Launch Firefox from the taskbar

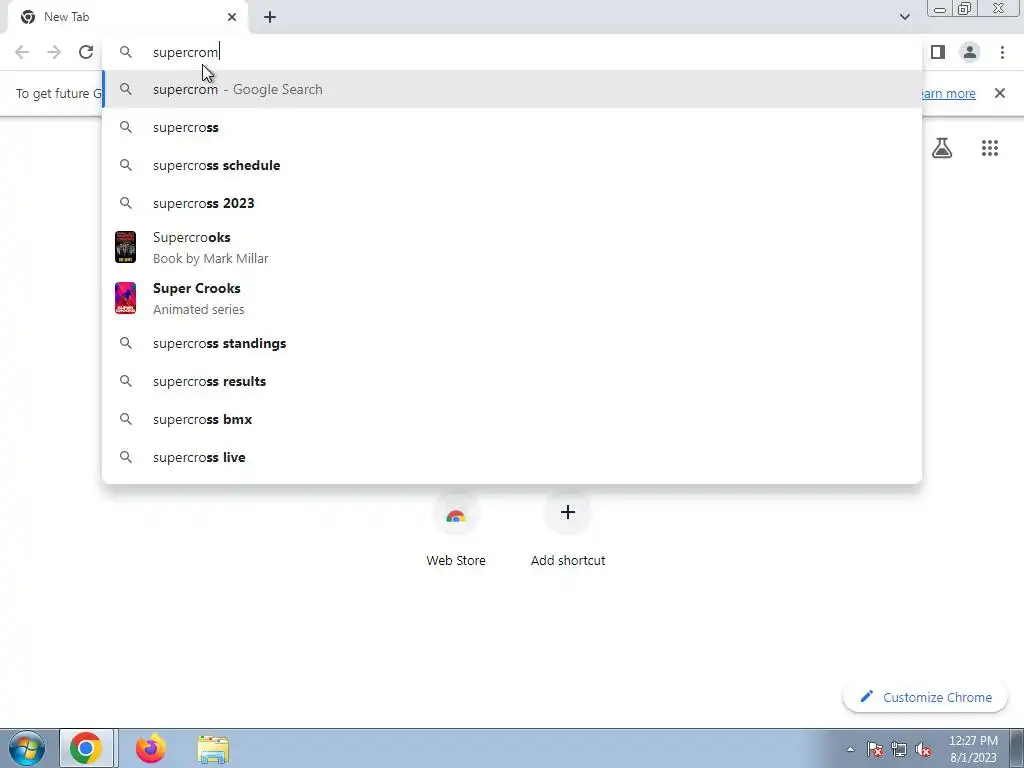[150, 748]
